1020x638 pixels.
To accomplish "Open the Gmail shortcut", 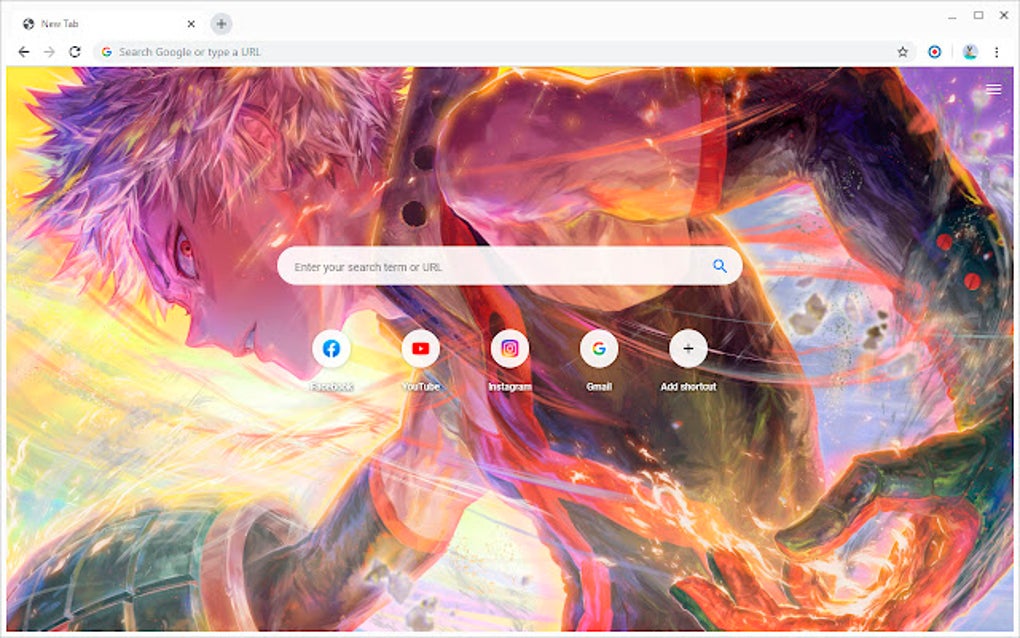I will 598,349.
